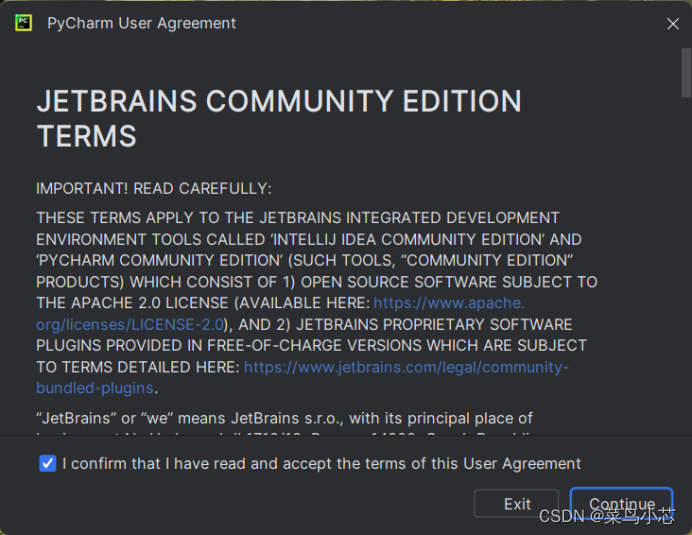Open the jetbrains.com community-bundled-plugins link
This screenshot has height=535, width=692.
coord(406,367)
